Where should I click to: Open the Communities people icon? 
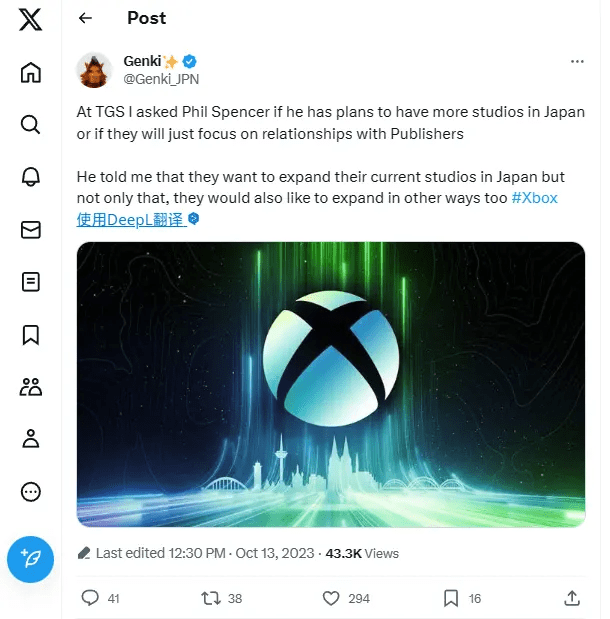tap(31, 387)
